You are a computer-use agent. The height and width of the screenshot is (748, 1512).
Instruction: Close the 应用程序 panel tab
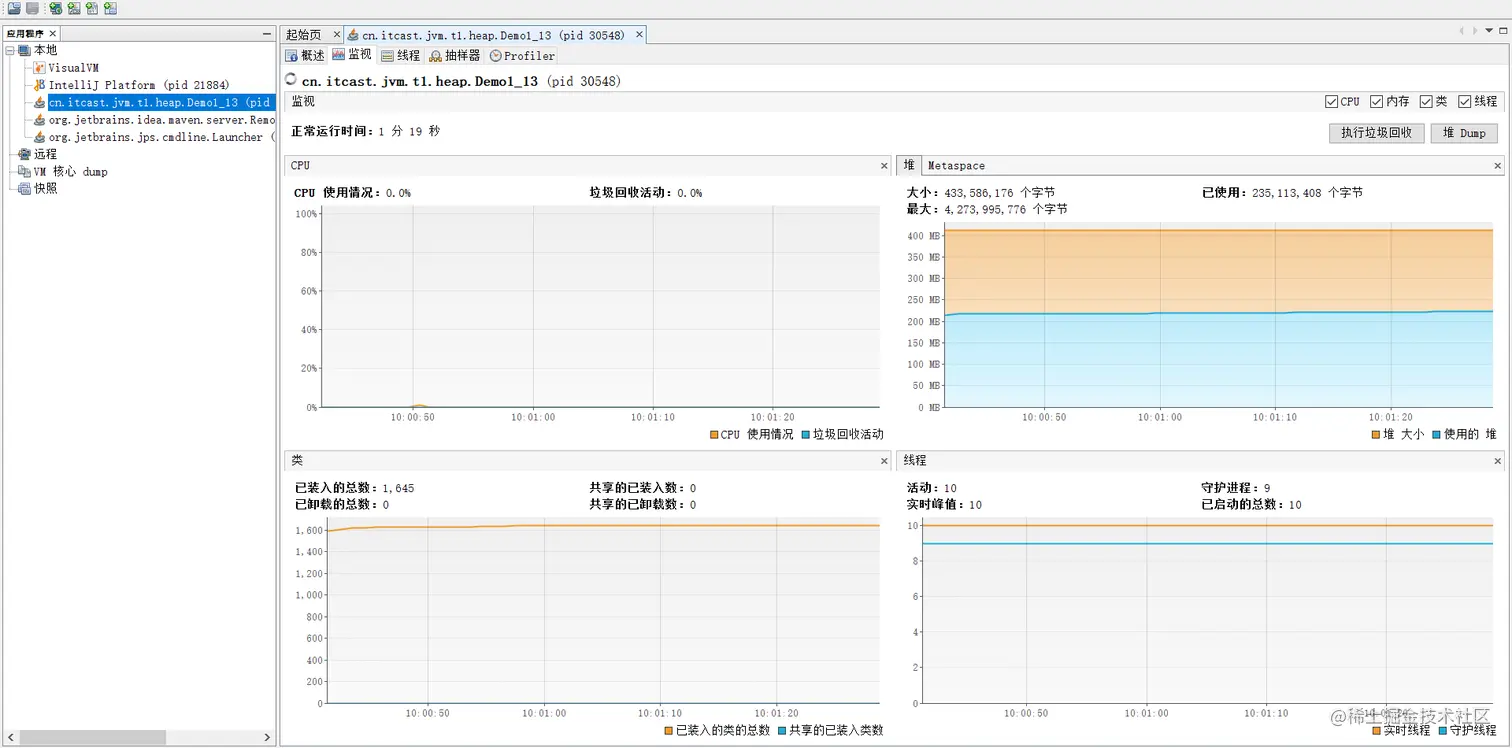click(53, 34)
